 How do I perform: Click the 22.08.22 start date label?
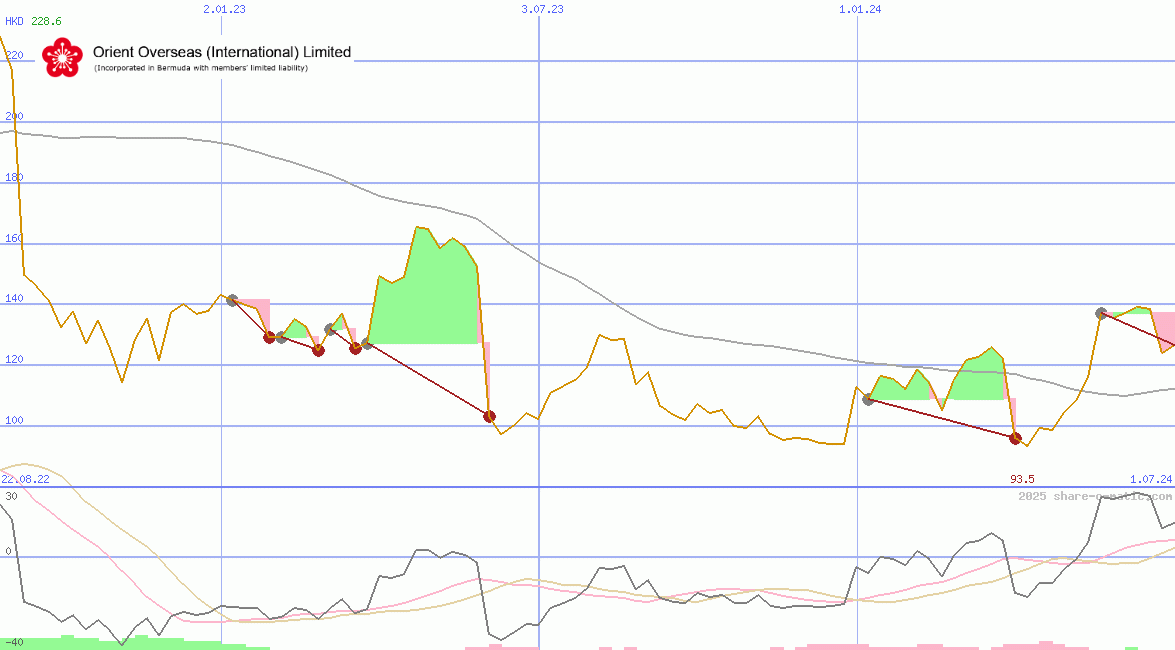[x=25, y=479]
